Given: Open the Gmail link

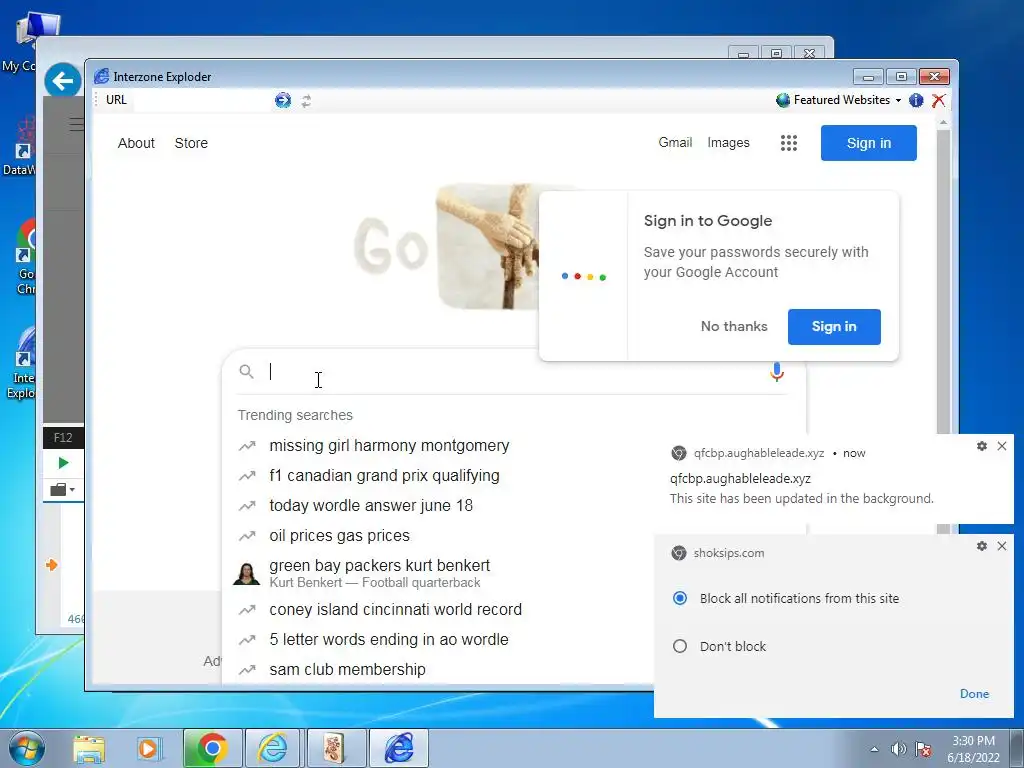Looking at the screenshot, I should (x=675, y=142).
